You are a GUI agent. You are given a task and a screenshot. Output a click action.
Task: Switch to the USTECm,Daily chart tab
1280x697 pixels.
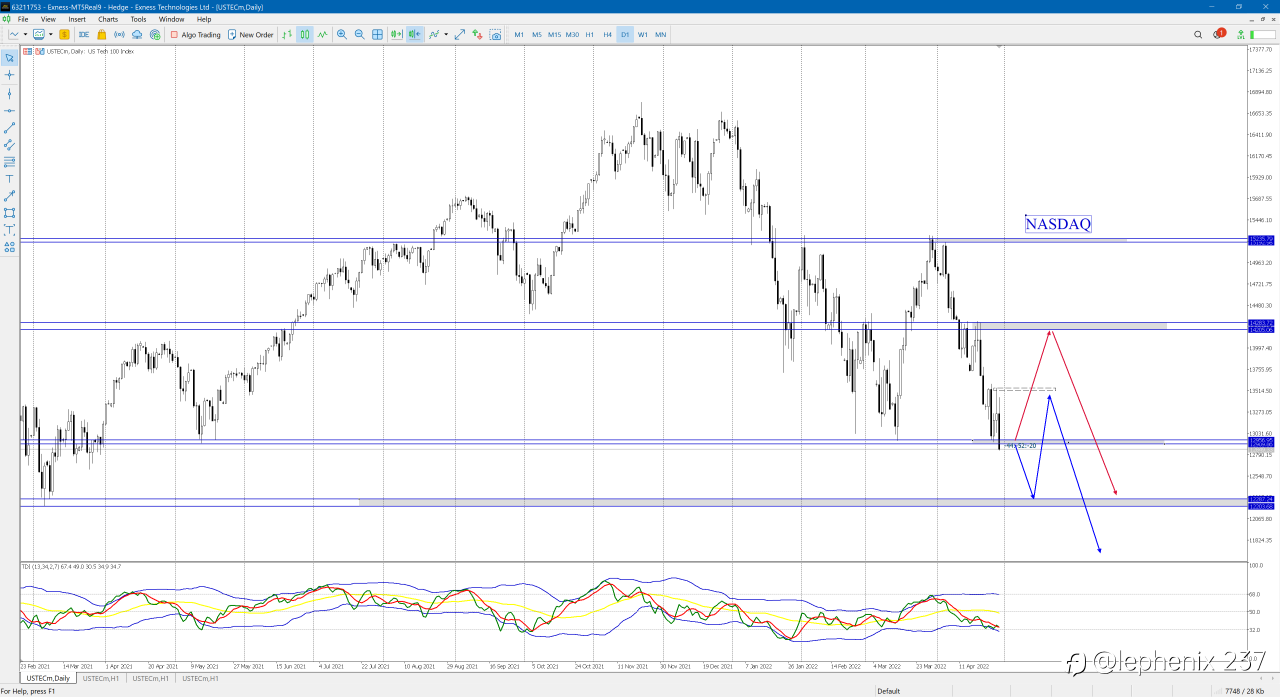[x=48, y=678]
